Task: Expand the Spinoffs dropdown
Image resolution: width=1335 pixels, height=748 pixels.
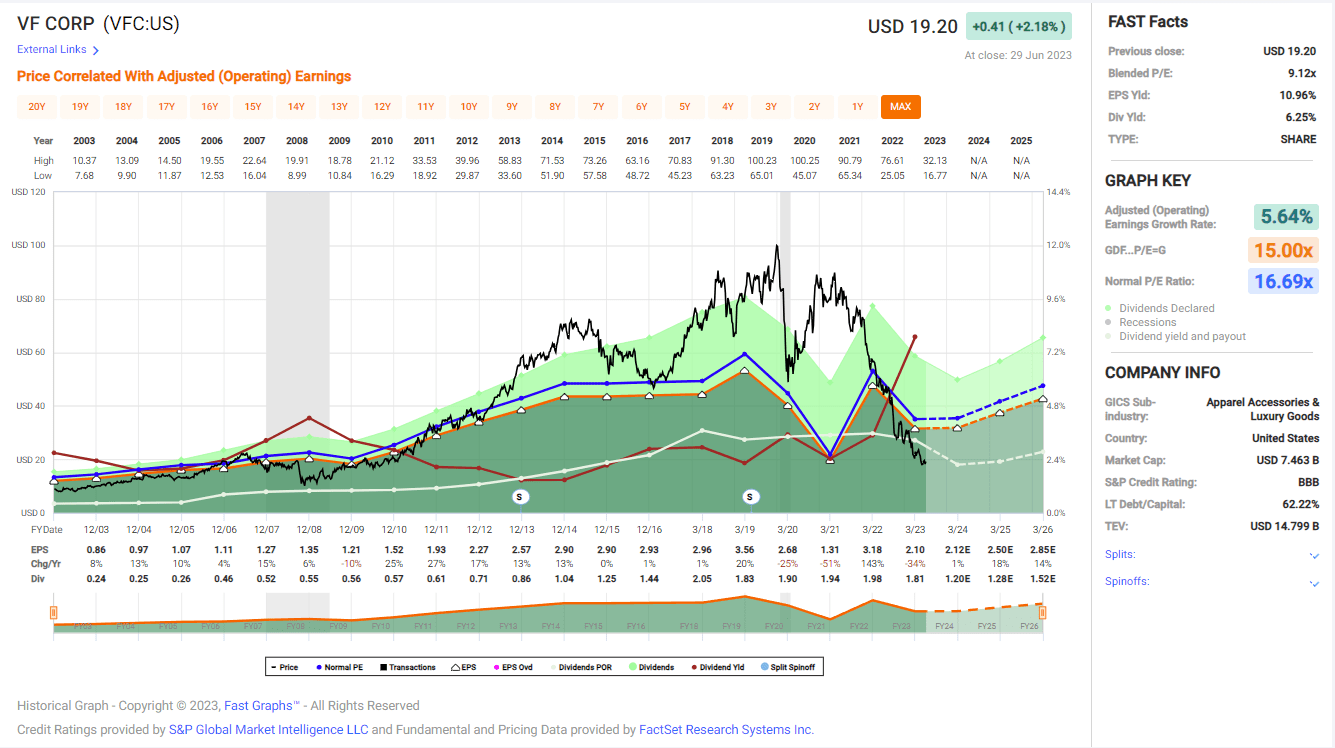Action: click(1313, 581)
